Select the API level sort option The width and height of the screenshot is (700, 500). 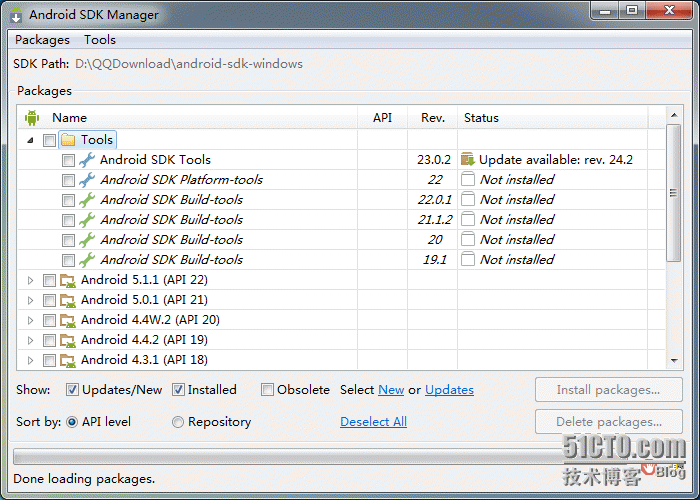click(72, 422)
